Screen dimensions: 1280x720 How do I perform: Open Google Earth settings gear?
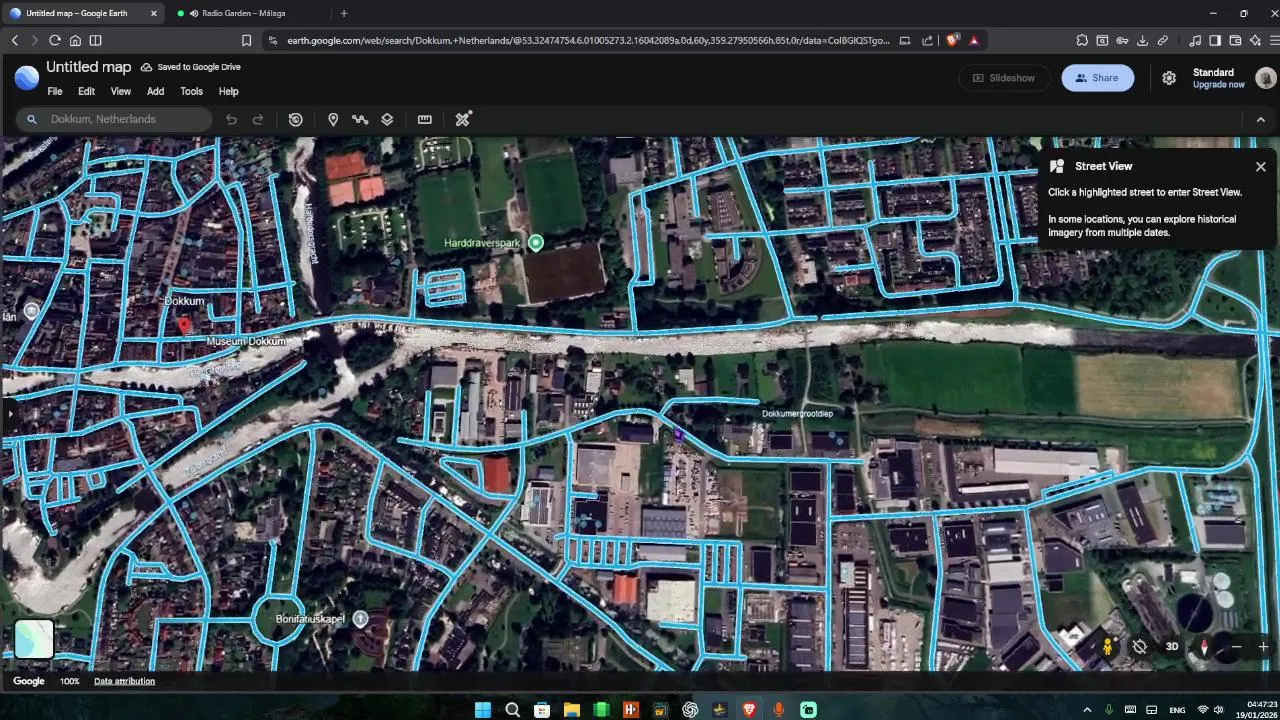[1169, 78]
